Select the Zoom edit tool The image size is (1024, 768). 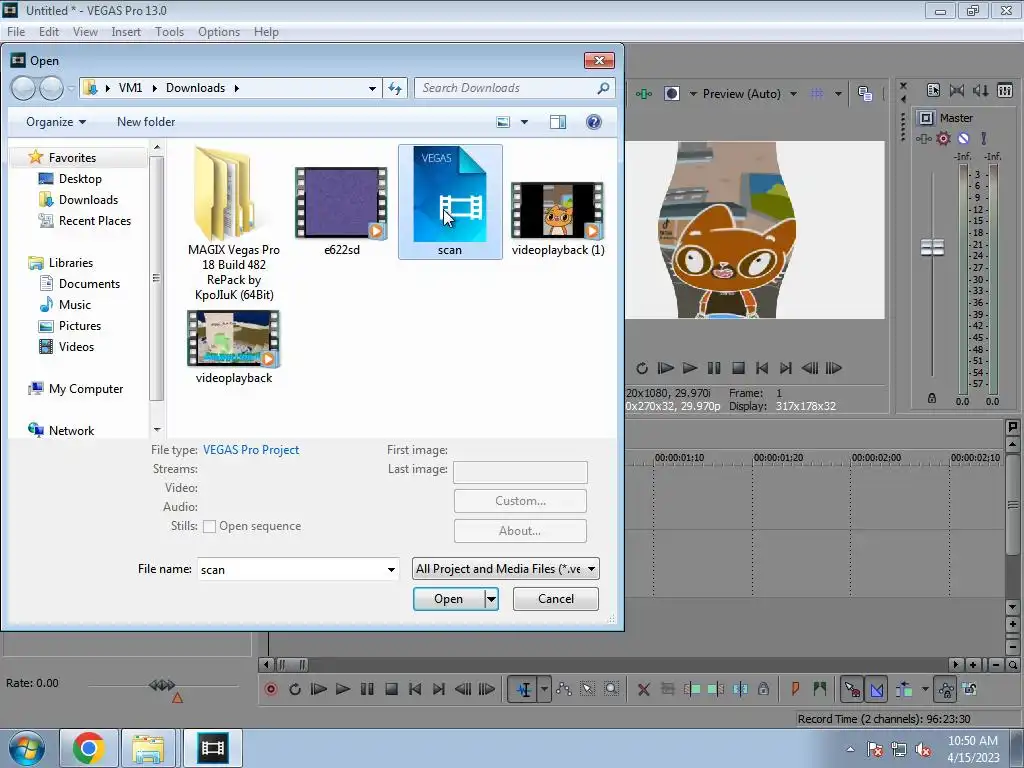611,689
